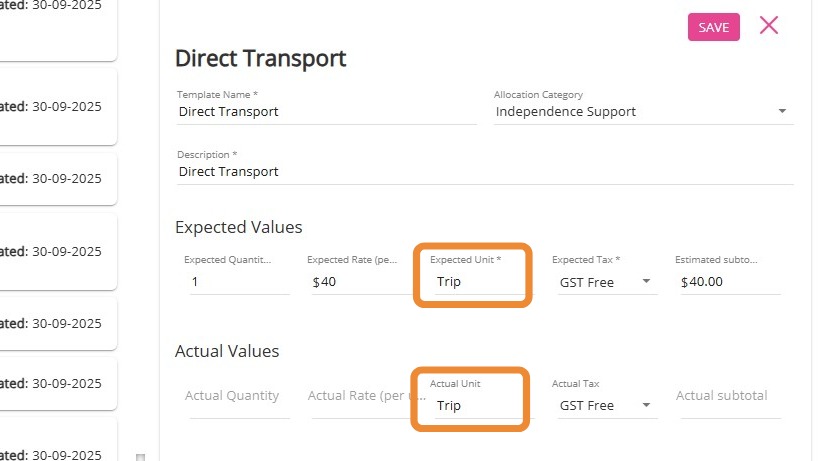Click the Expected Quantity field
This screenshot has height=461, width=826.
[x=238, y=282]
